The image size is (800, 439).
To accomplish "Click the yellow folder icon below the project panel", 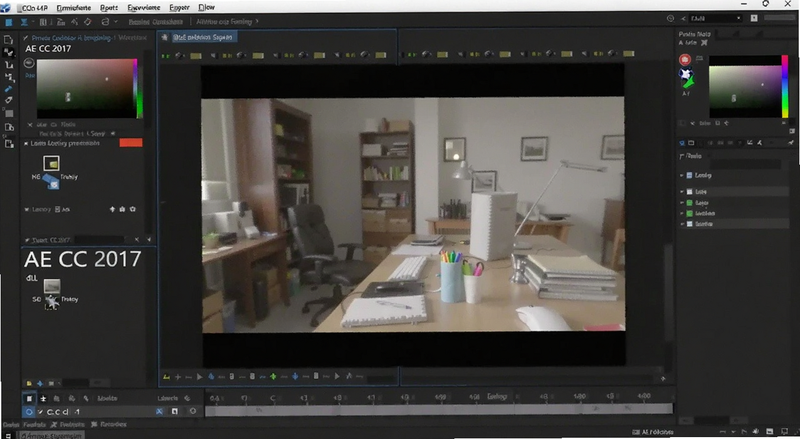I will click(29, 383).
